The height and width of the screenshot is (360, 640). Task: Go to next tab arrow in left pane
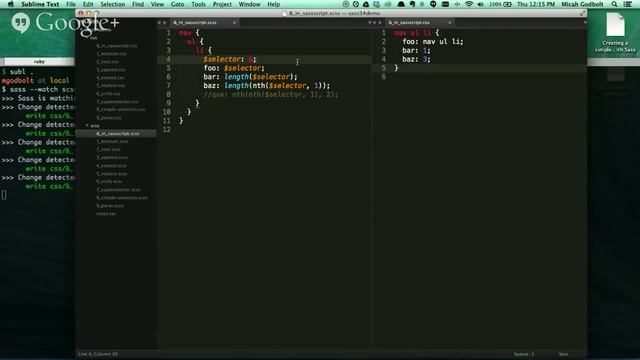click(165, 23)
